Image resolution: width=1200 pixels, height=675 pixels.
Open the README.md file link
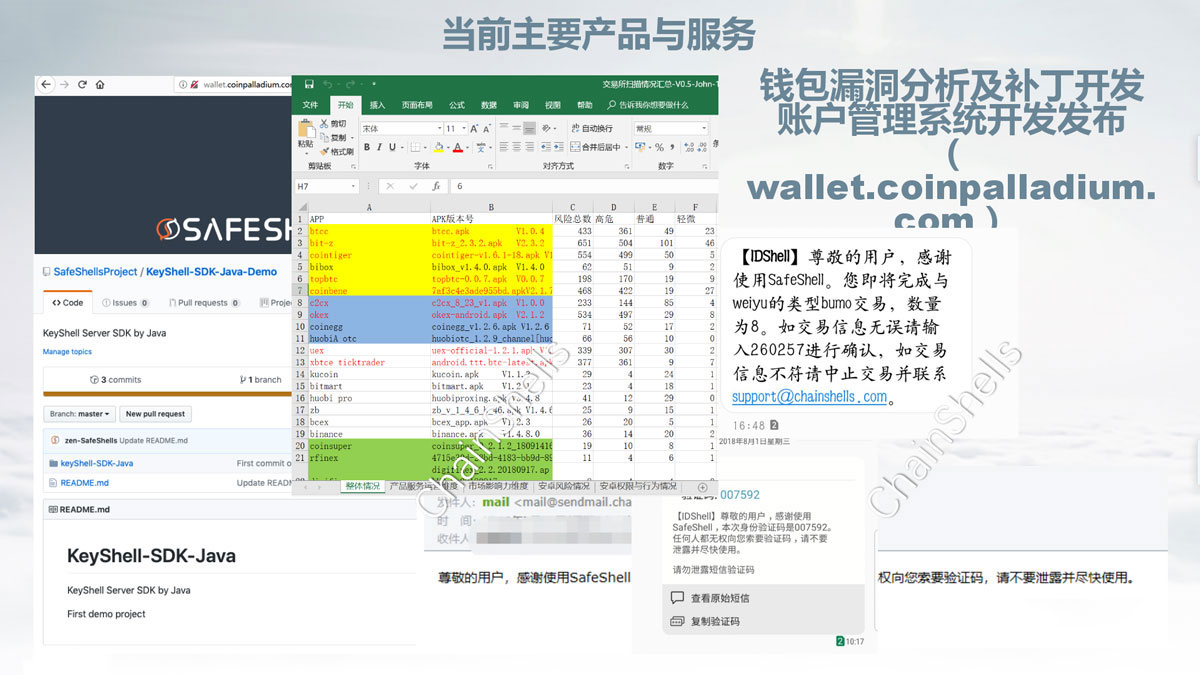84,483
